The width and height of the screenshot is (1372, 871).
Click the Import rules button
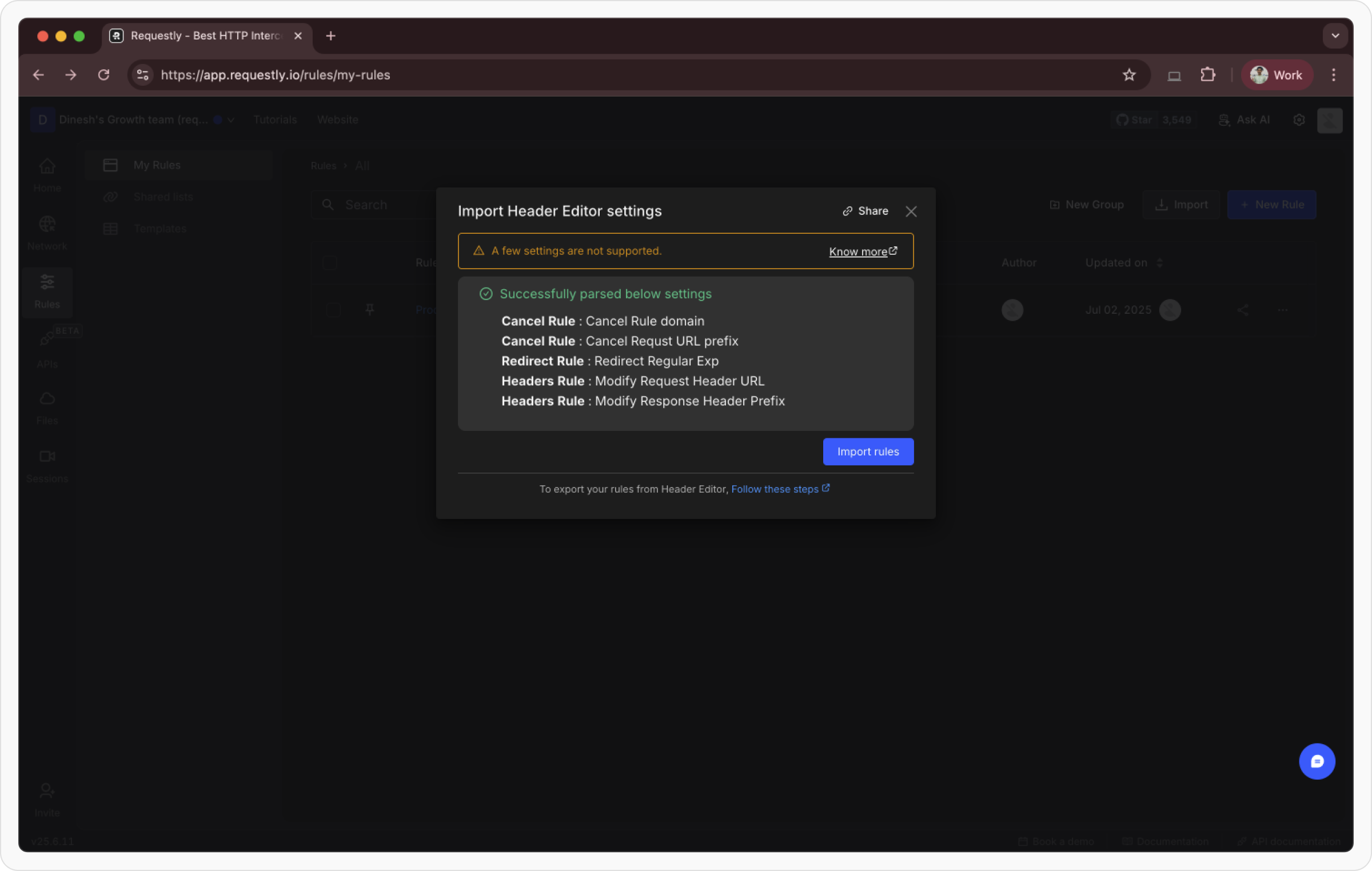868,452
